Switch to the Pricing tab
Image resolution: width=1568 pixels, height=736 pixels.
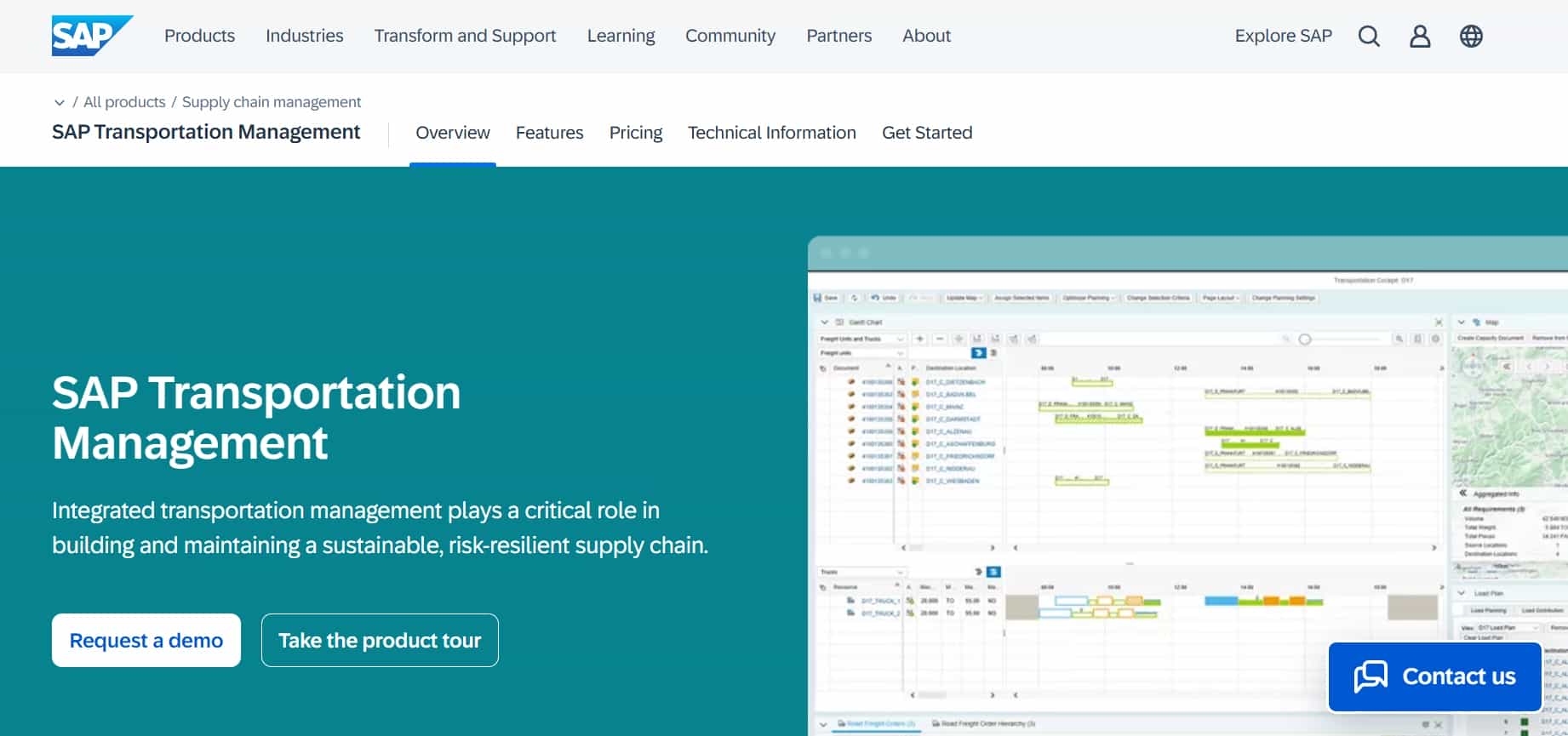click(636, 133)
